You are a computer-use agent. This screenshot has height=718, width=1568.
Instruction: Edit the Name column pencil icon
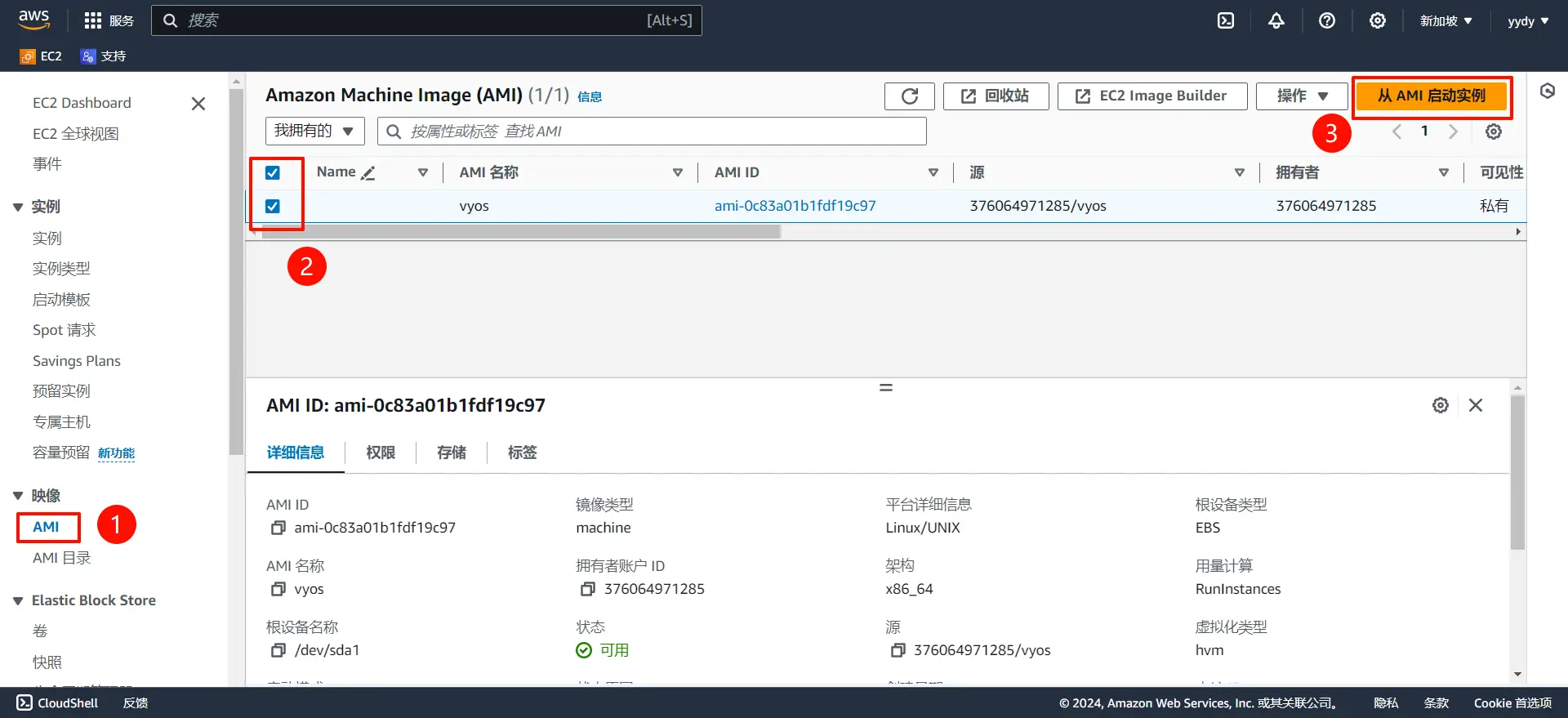368,172
